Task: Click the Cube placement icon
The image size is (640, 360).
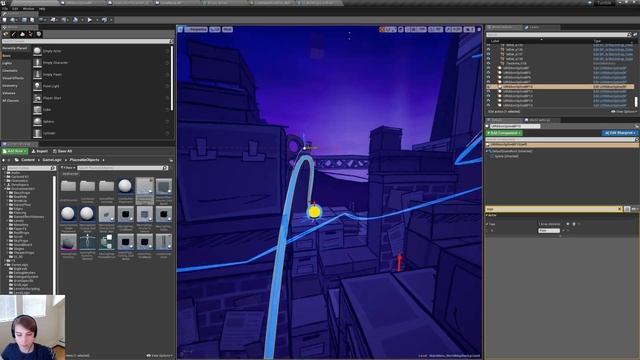Action: pos(37,110)
